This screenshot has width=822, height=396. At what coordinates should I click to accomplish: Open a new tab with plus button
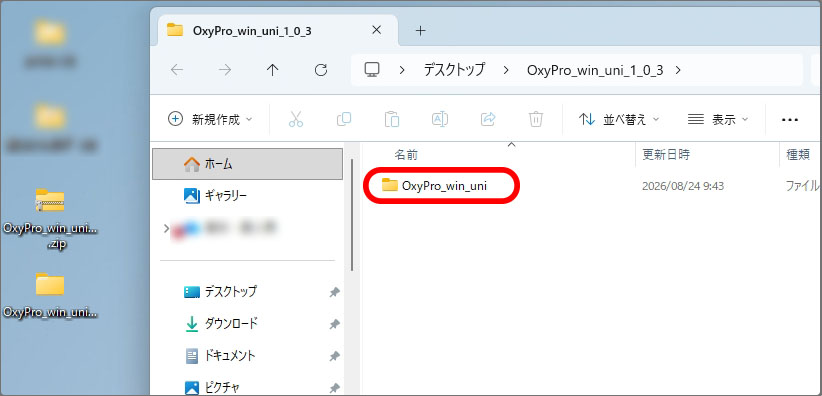coord(420,31)
